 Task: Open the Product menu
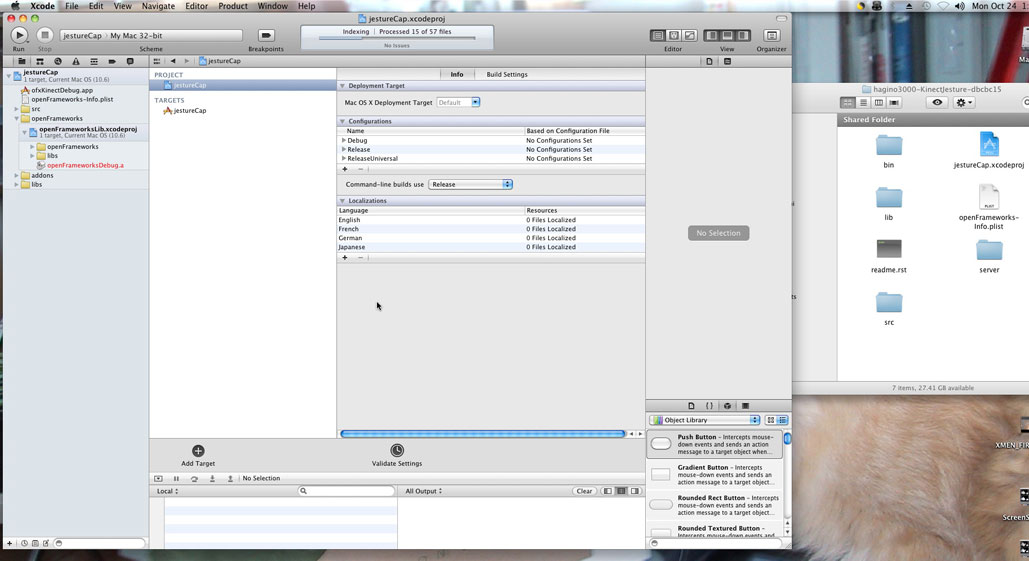tap(232, 6)
